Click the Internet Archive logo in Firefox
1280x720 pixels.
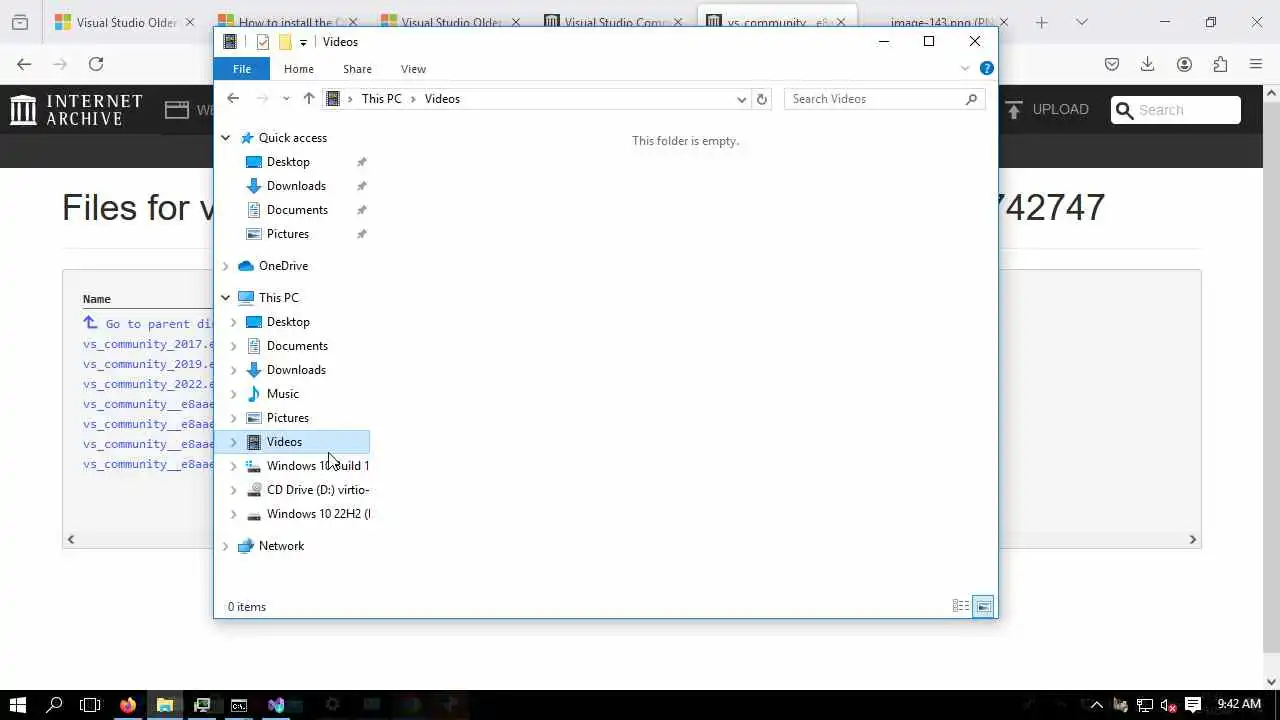76,110
